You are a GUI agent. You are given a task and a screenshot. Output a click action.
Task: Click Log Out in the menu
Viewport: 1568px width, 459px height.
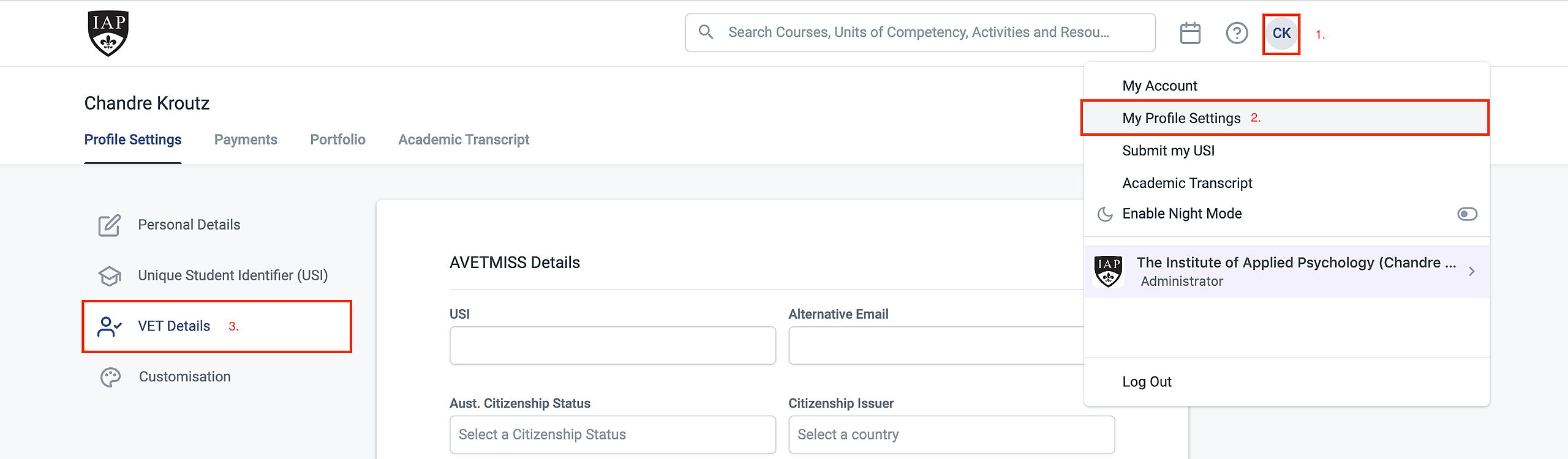coord(1147,382)
